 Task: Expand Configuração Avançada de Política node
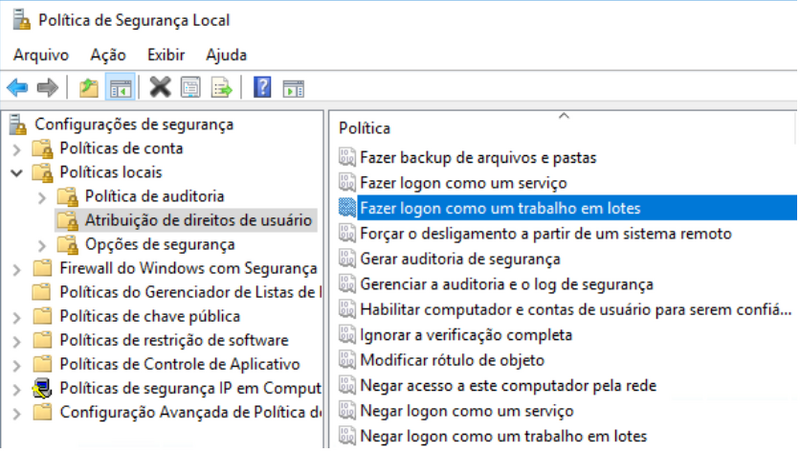coord(17,413)
